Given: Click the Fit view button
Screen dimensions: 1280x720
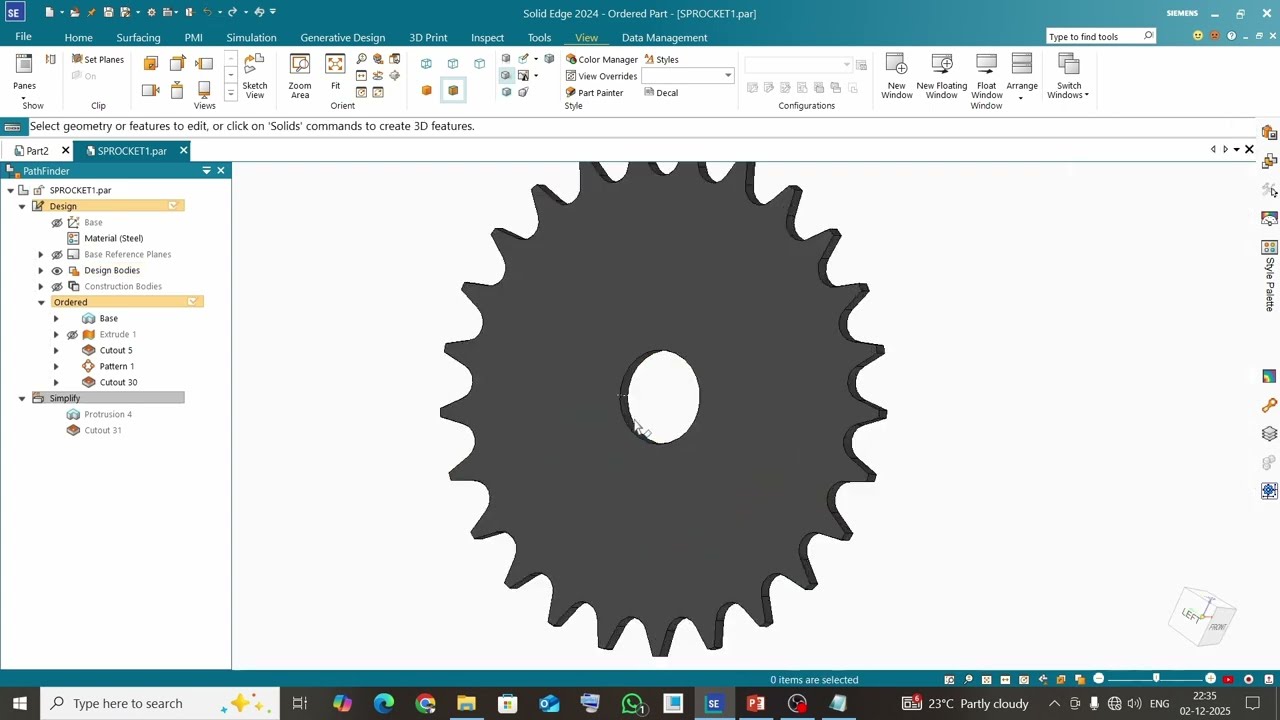Looking at the screenshot, I should [335, 73].
